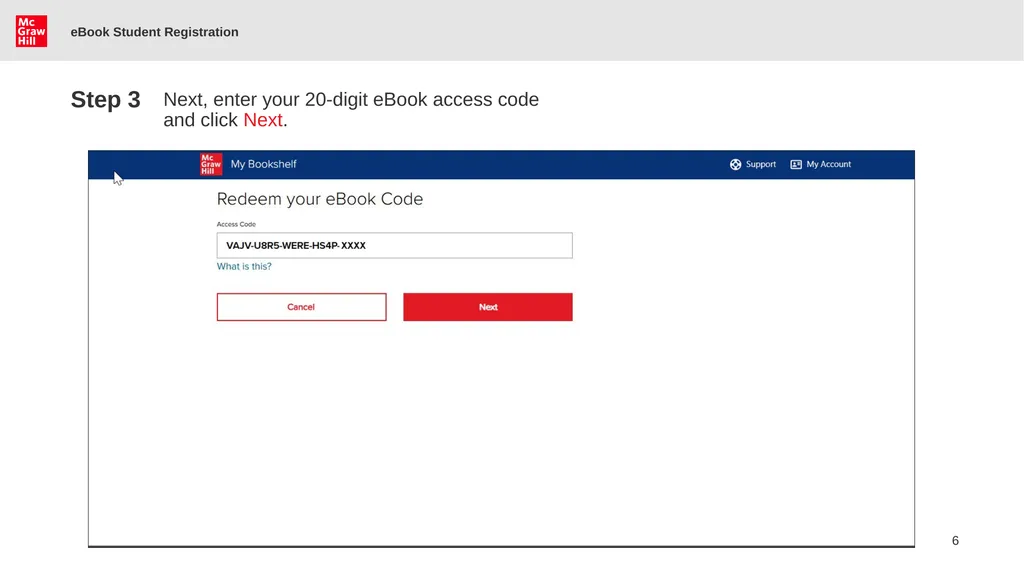
Task: Click the My Account card icon
Action: (796, 165)
